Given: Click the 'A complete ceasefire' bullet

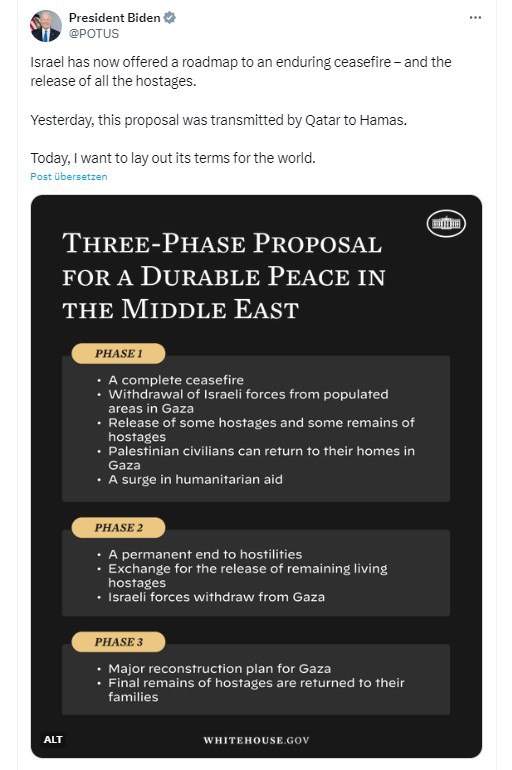Looking at the screenshot, I should pos(176,380).
